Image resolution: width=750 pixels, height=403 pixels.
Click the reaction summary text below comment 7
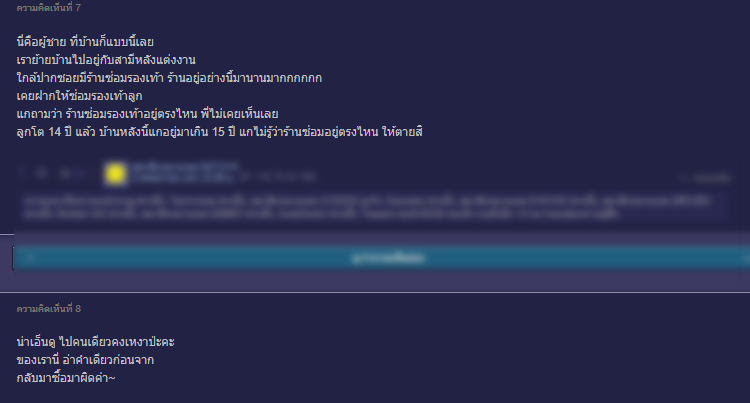(367, 207)
